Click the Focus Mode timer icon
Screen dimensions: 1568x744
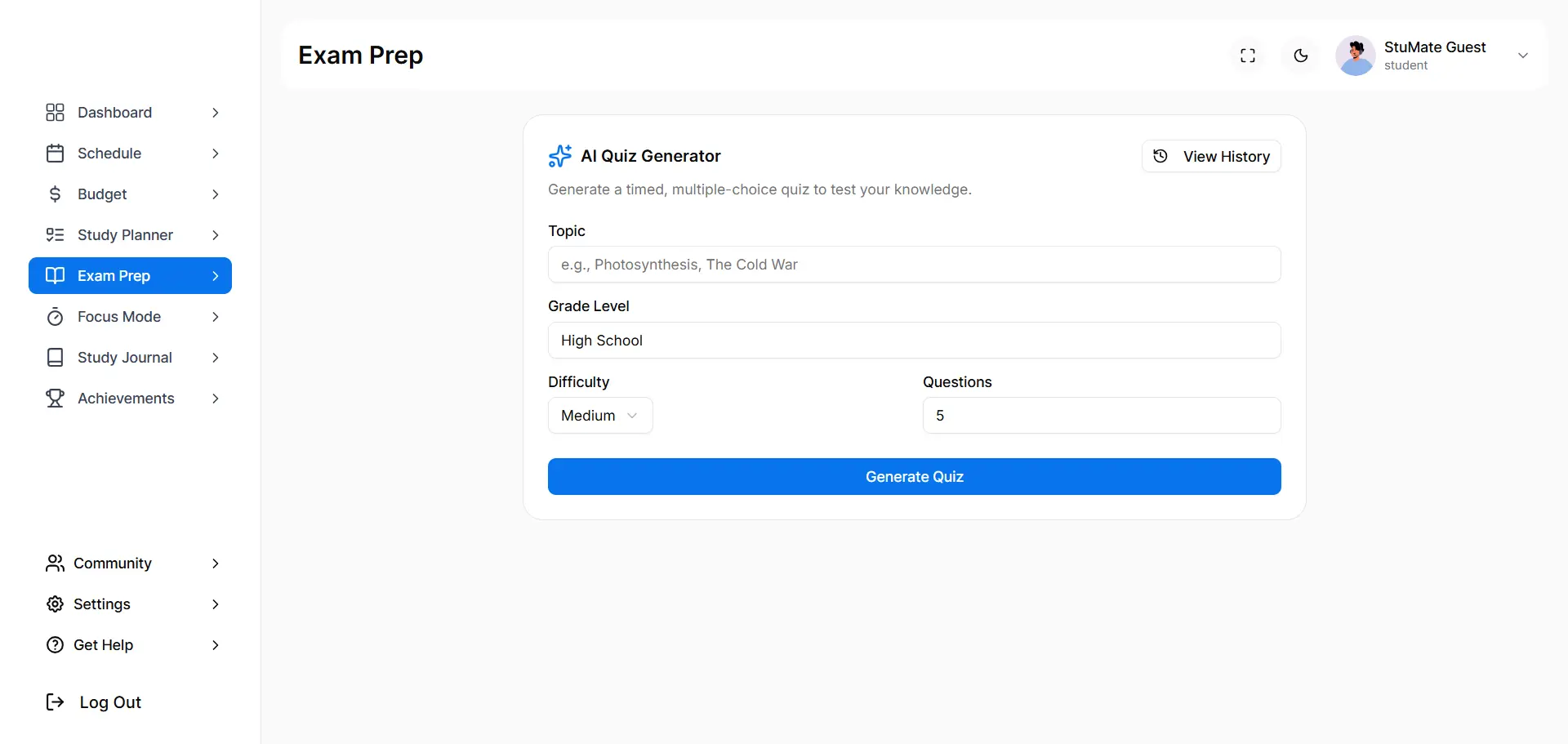(x=55, y=317)
